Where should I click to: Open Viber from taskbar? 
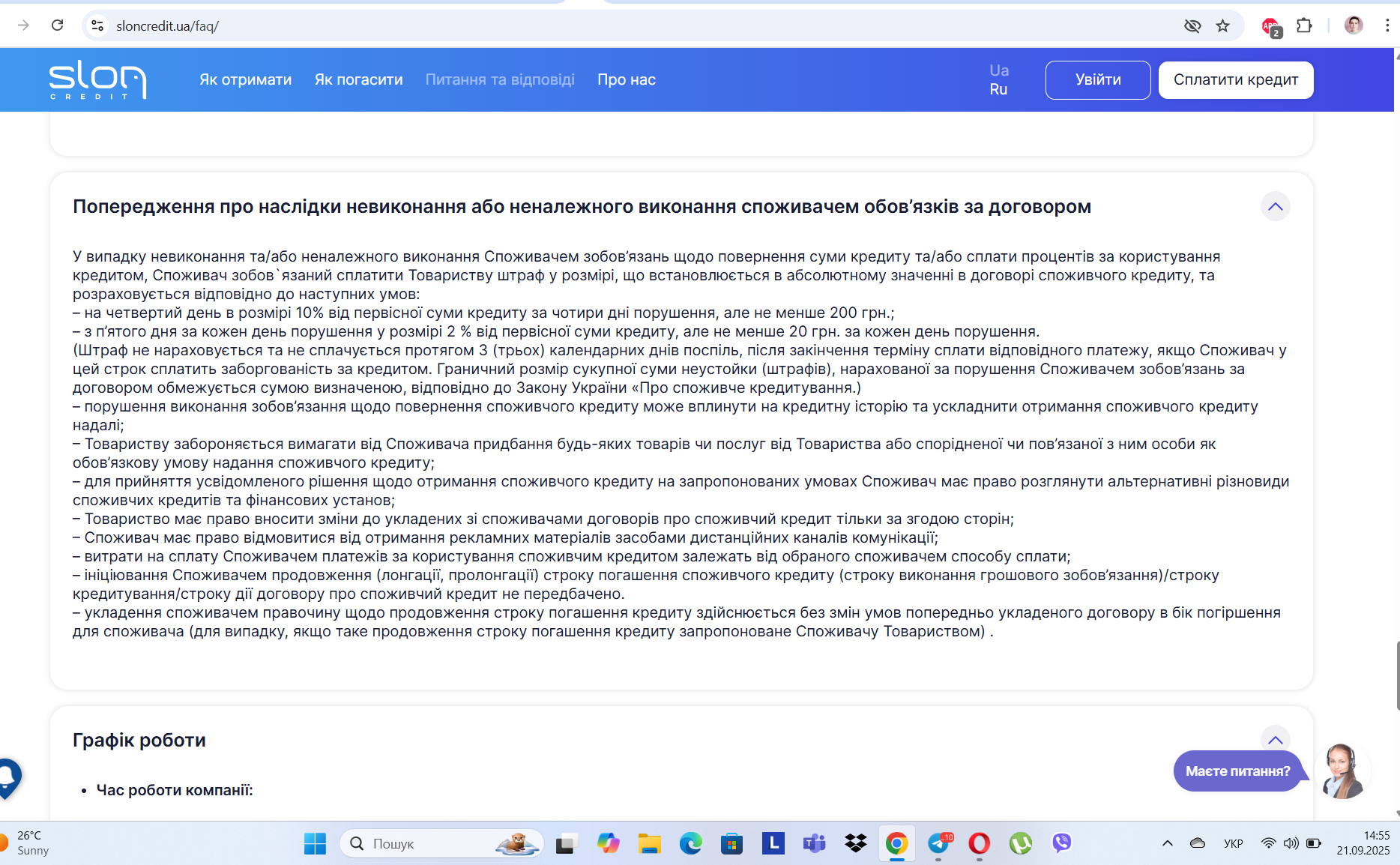1061,843
